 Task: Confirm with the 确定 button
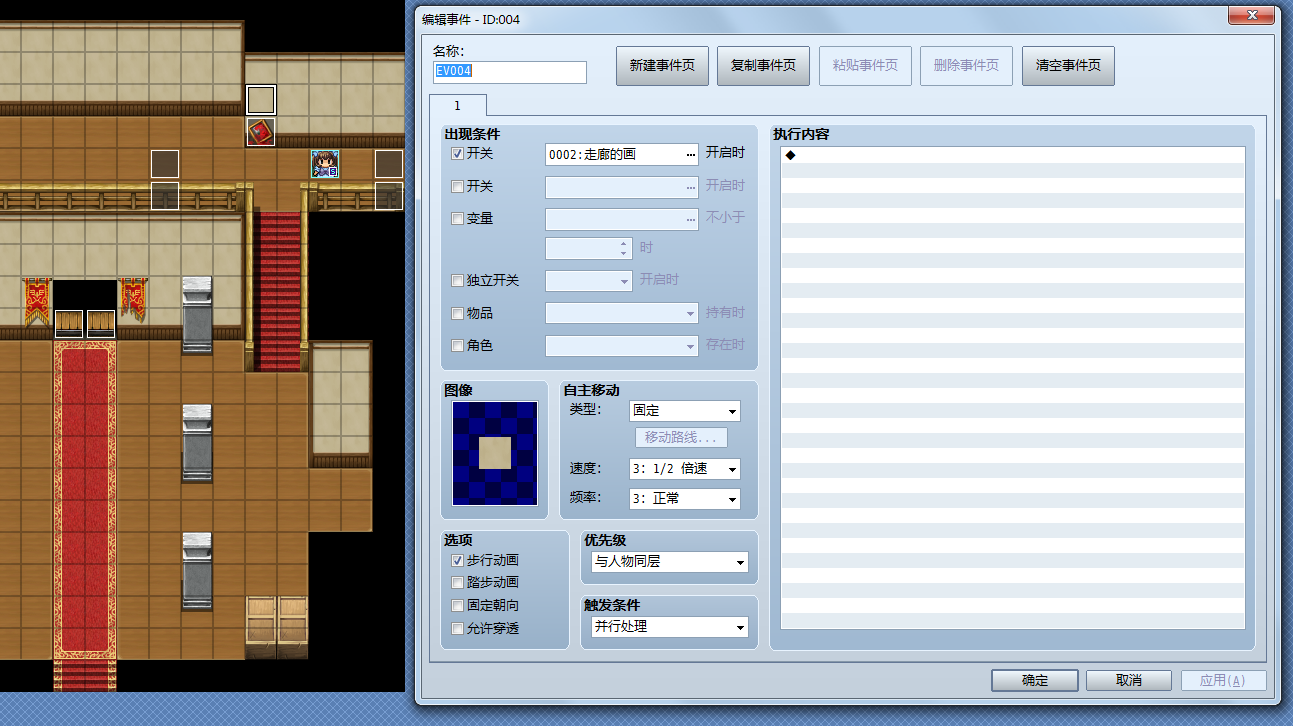pos(1035,680)
